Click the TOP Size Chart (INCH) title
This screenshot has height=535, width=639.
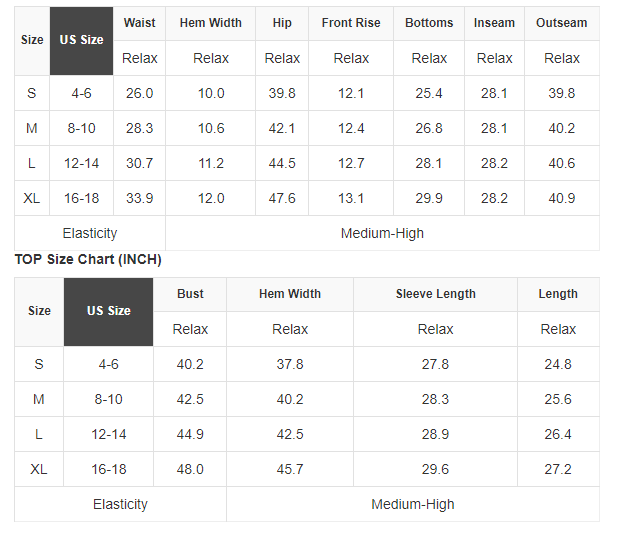(88, 260)
